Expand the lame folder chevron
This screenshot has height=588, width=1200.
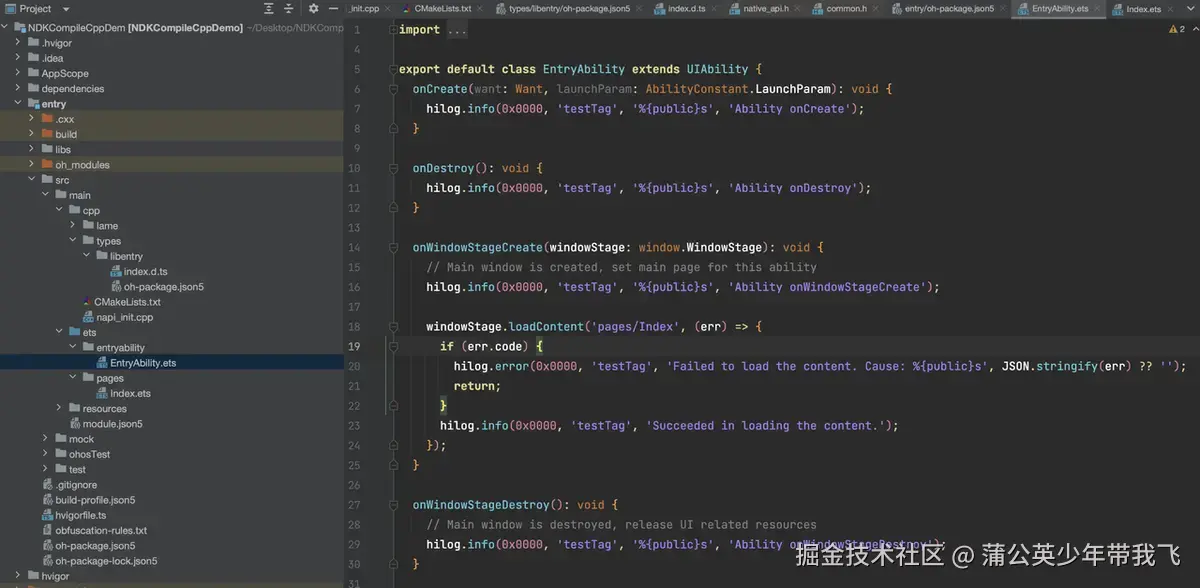[73, 226]
